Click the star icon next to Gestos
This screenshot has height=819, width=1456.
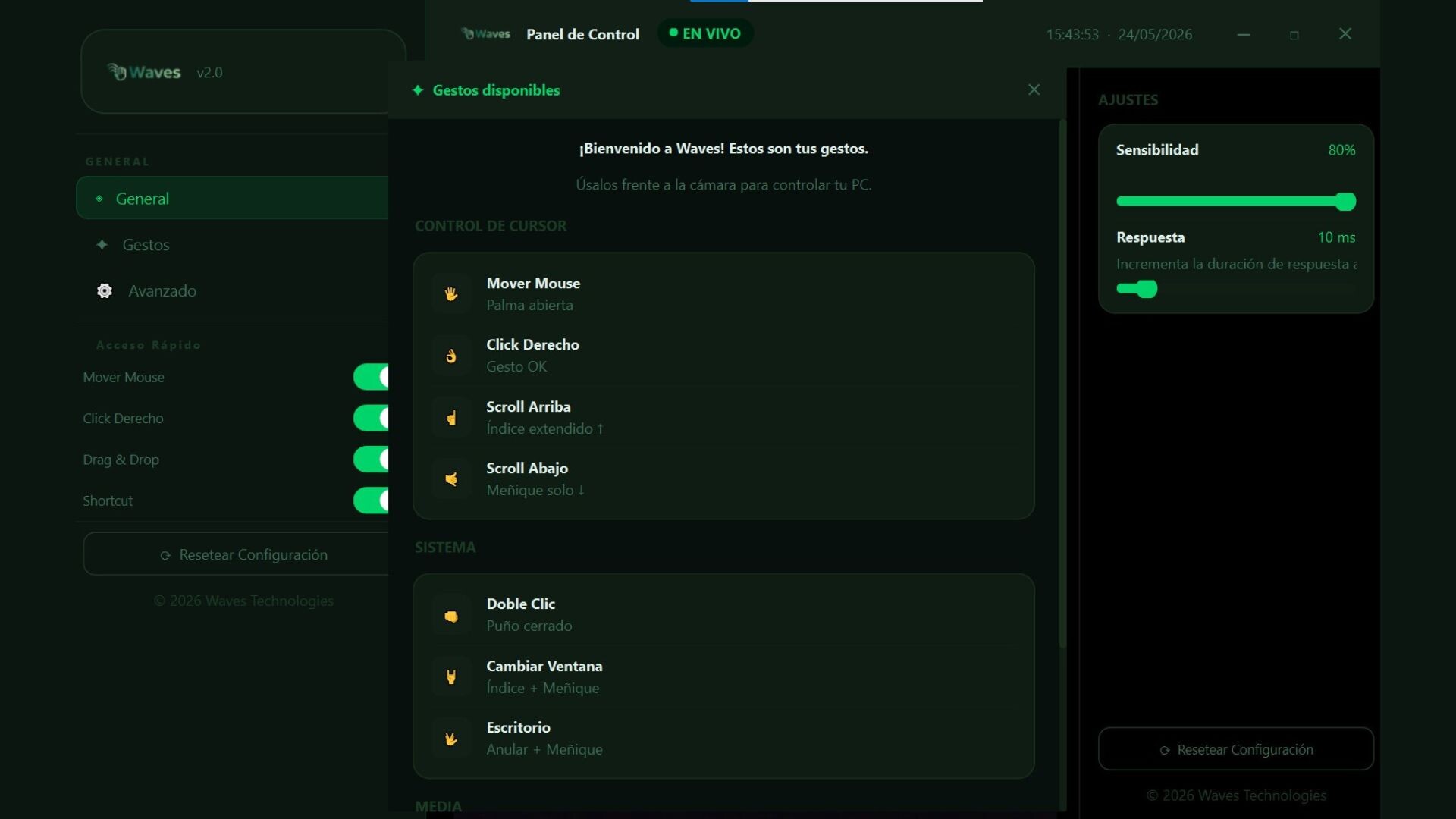[102, 245]
